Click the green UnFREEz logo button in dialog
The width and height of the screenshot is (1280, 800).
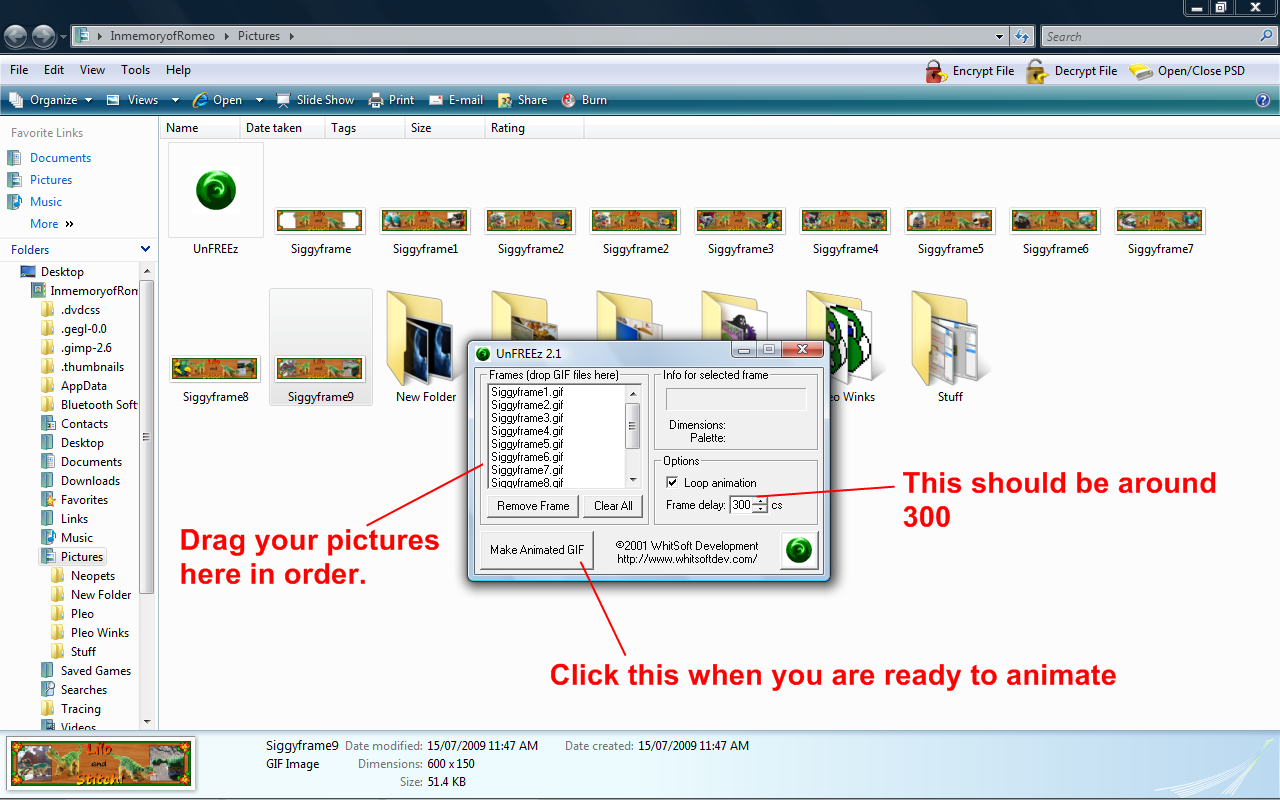coord(798,550)
